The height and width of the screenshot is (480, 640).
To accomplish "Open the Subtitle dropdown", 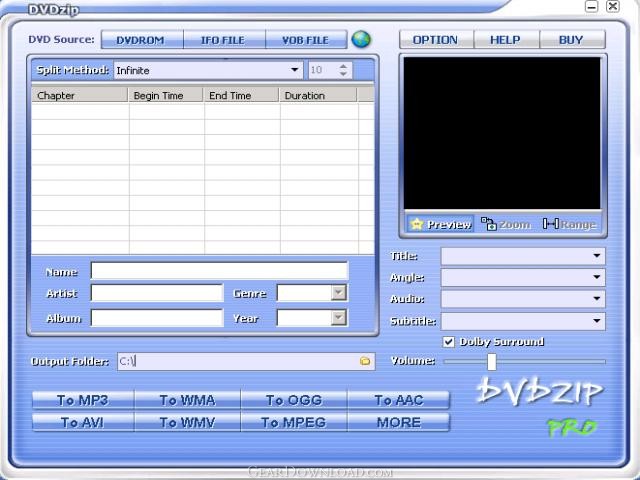I will pos(597,321).
